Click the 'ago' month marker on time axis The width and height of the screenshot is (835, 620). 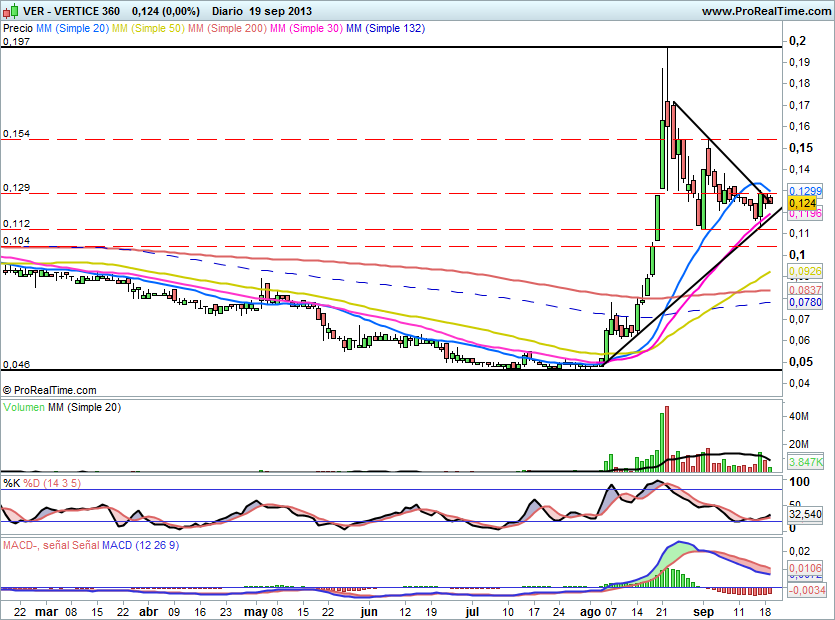tap(590, 609)
